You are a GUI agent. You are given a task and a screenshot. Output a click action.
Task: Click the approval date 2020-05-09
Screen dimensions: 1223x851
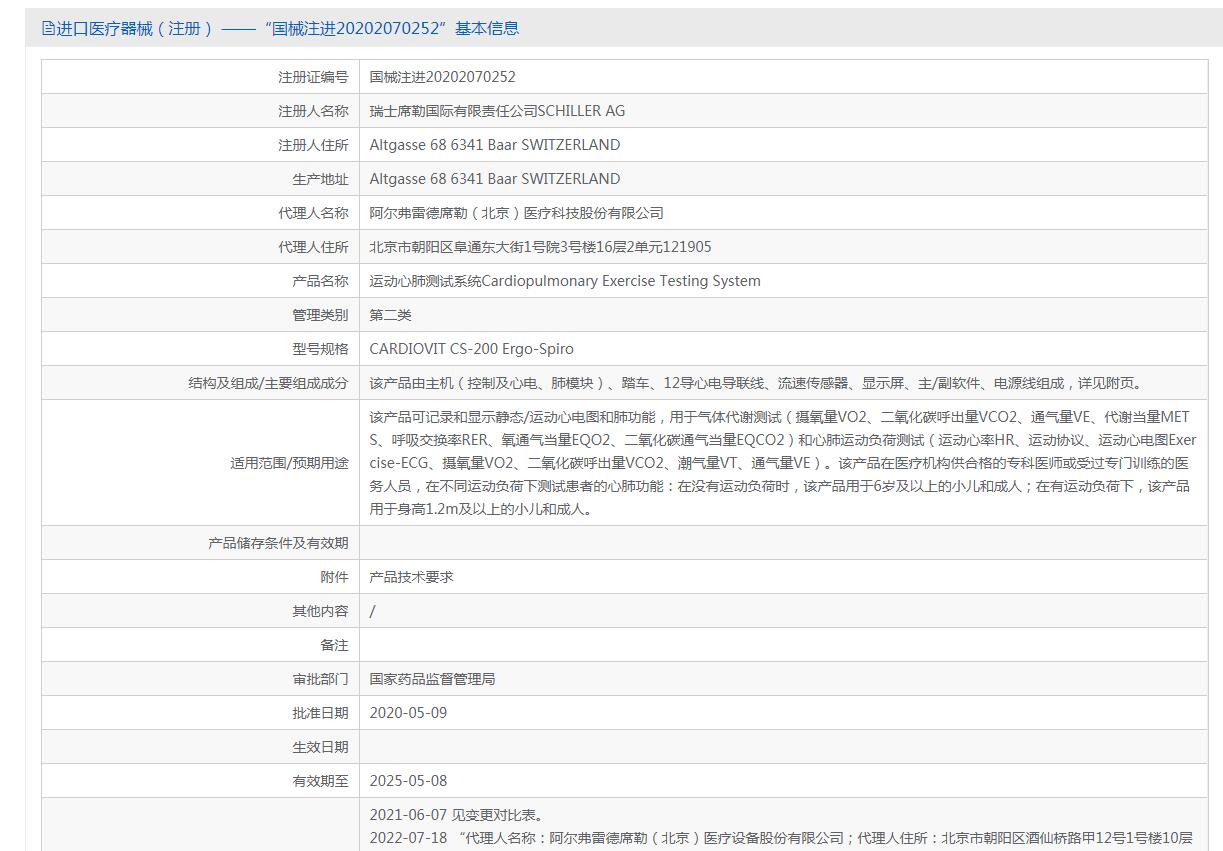point(408,713)
